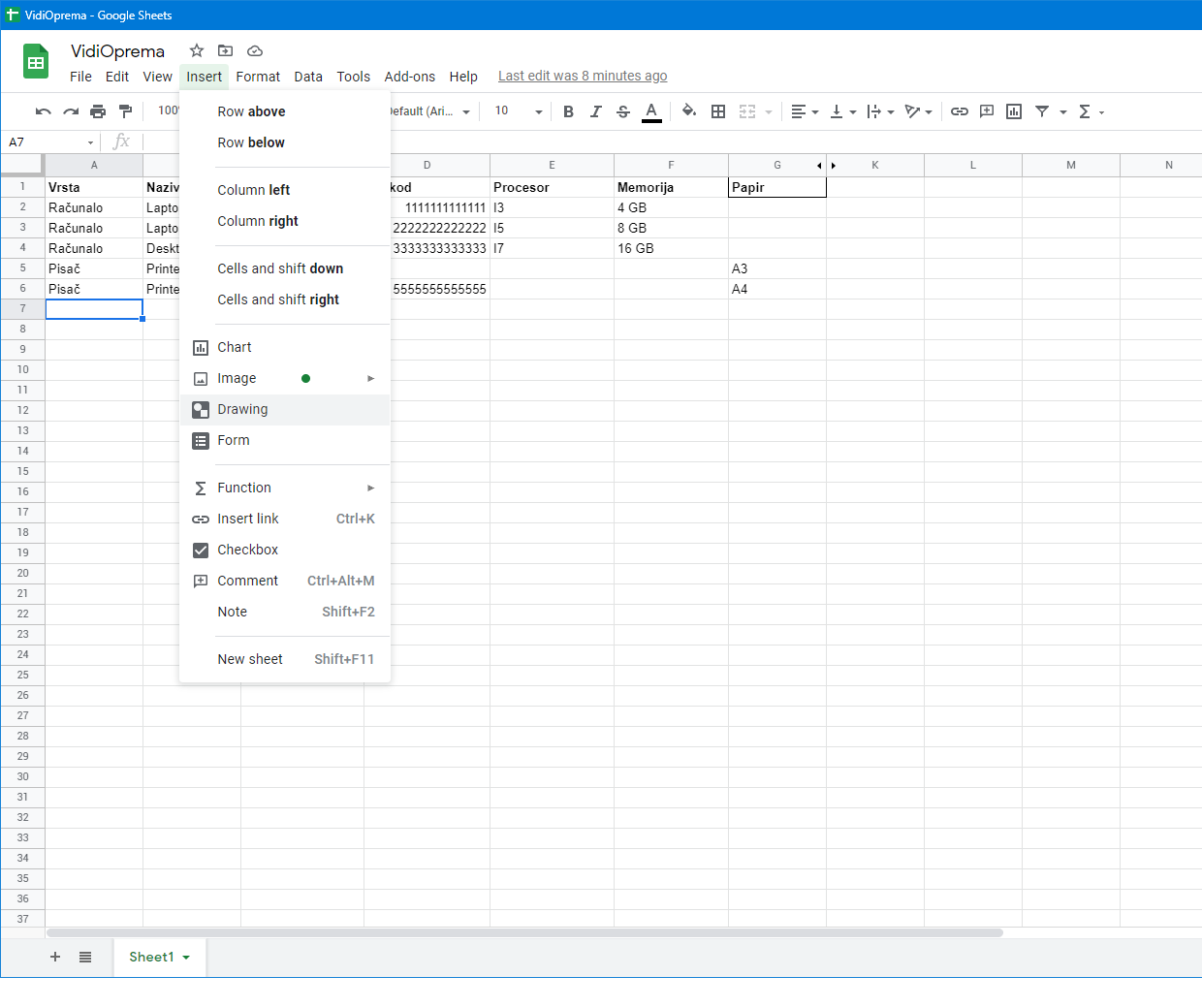Click the Name box showing A7
This screenshot has height=1008, width=1202.
point(48,142)
